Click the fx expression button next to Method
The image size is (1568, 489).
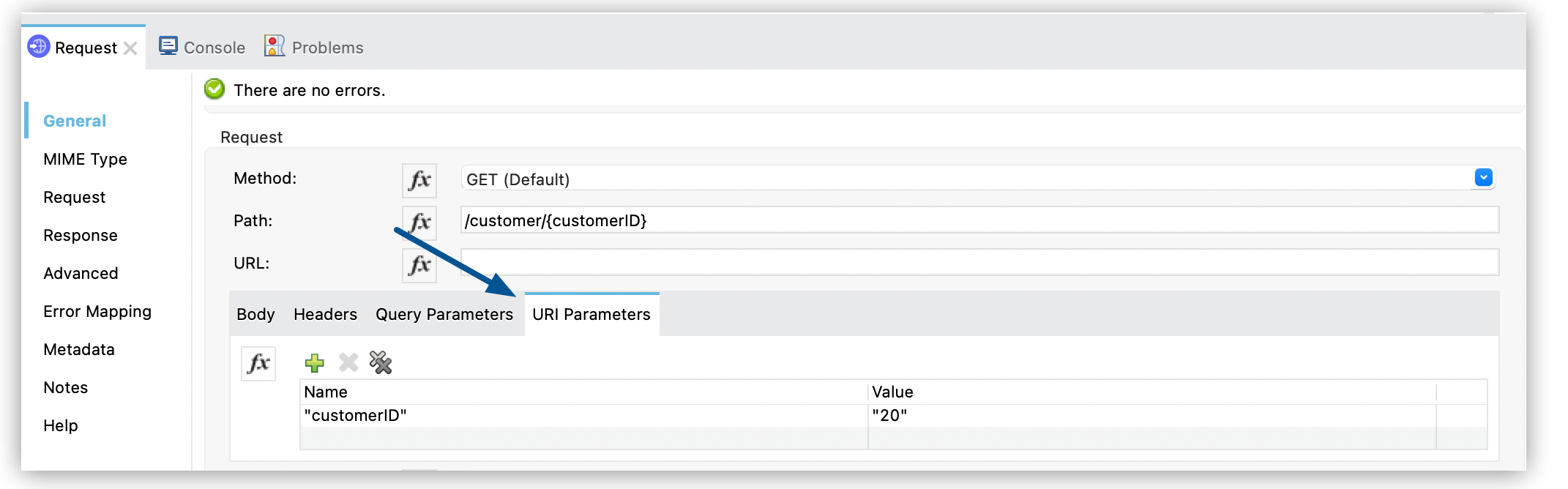point(419,180)
